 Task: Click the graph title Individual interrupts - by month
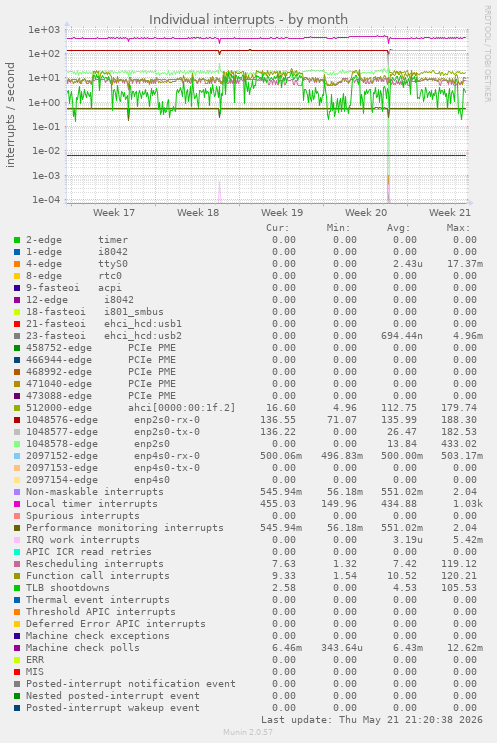[248, 19]
